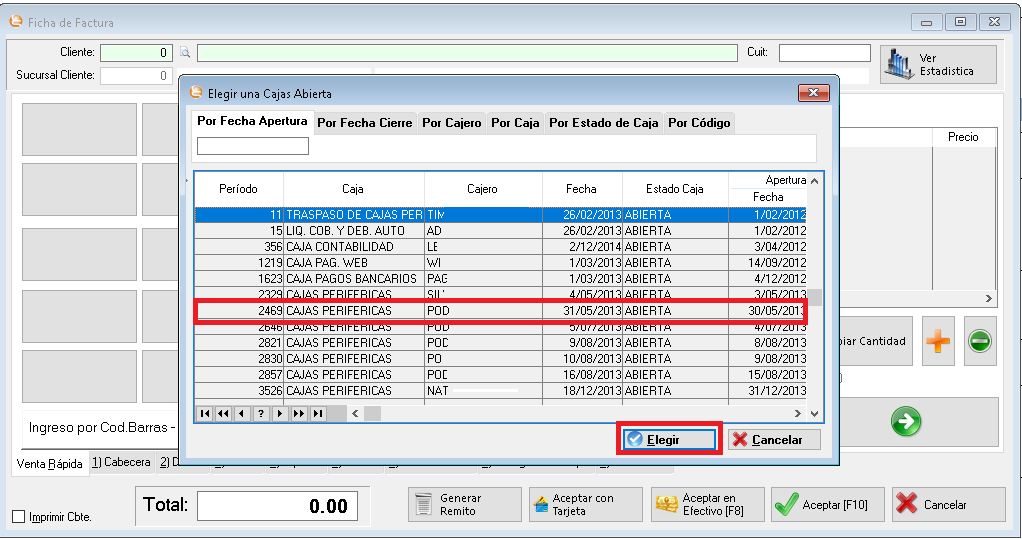Click Cancelar in the caja dialog
The width and height of the screenshot is (1022, 539).
click(x=774, y=440)
